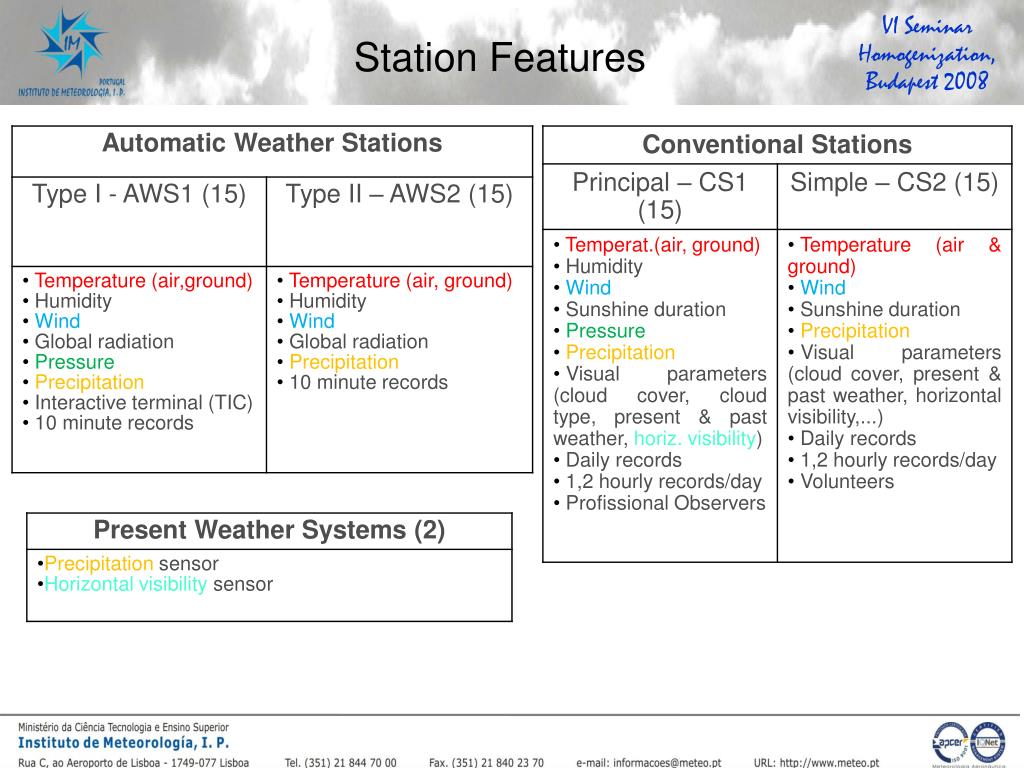The width and height of the screenshot is (1024, 768).
Task: Open the informacoes@meteo.pt e-mail address
Action: [x=667, y=762]
